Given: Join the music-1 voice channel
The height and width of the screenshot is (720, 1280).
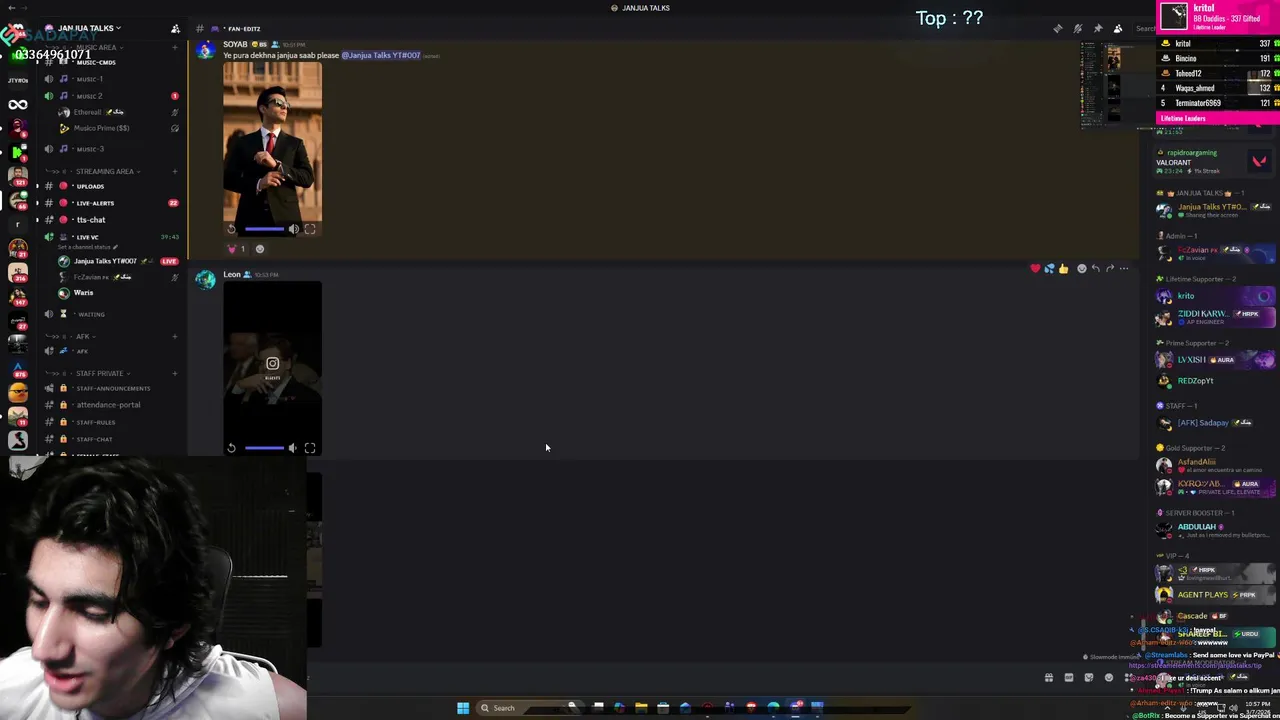Looking at the screenshot, I should (110, 79).
